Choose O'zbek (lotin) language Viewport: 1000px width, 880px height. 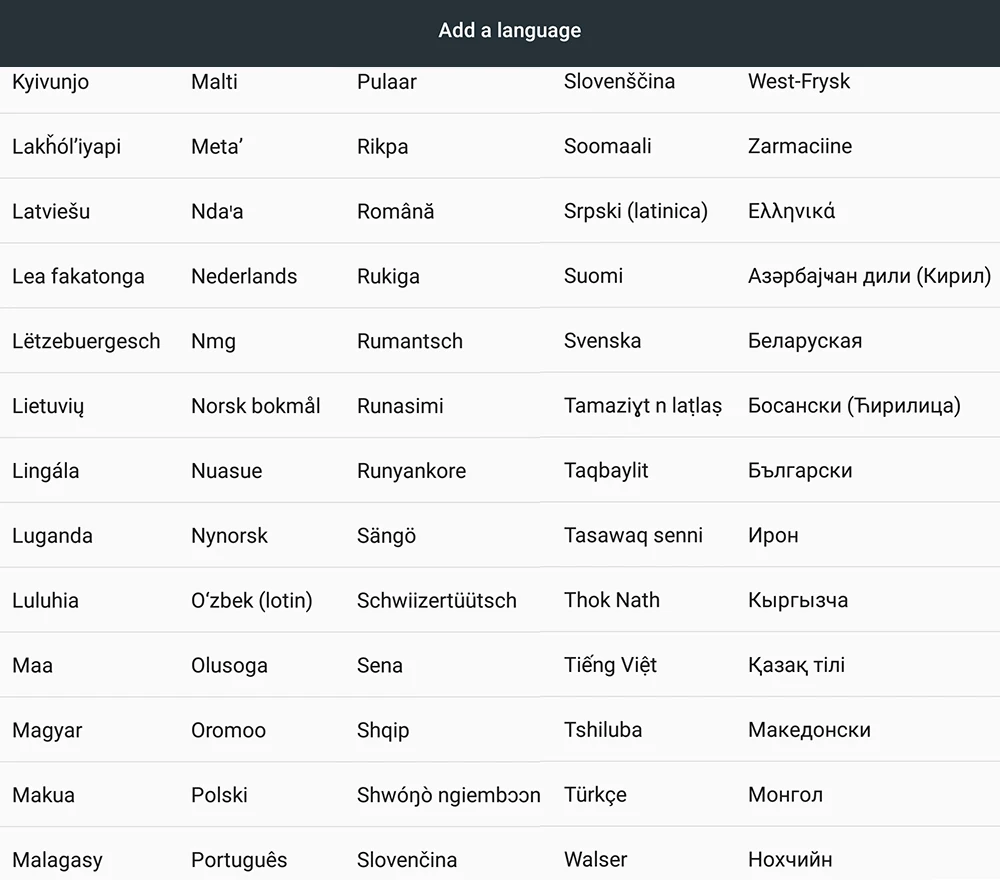(252, 601)
